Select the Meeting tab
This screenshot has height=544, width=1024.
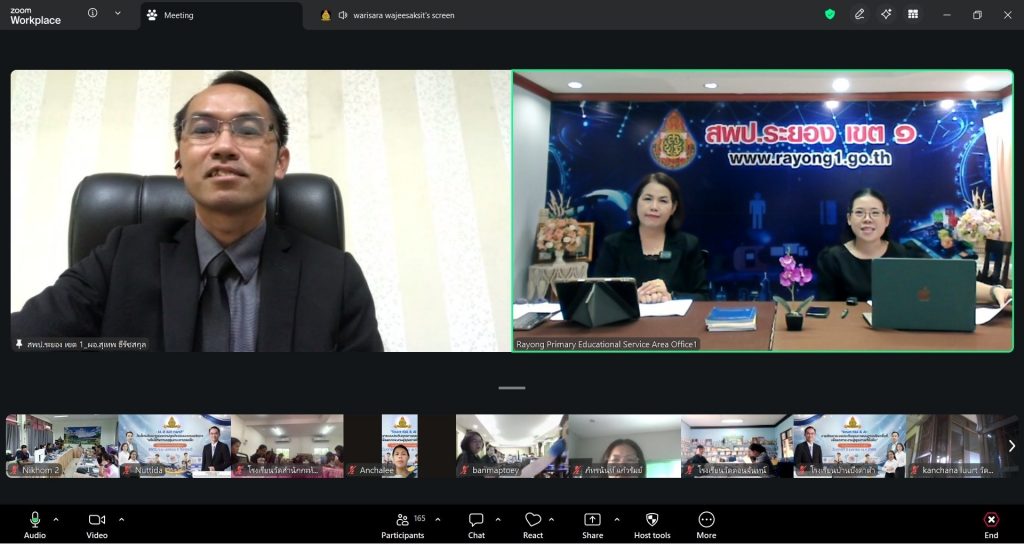tap(178, 16)
